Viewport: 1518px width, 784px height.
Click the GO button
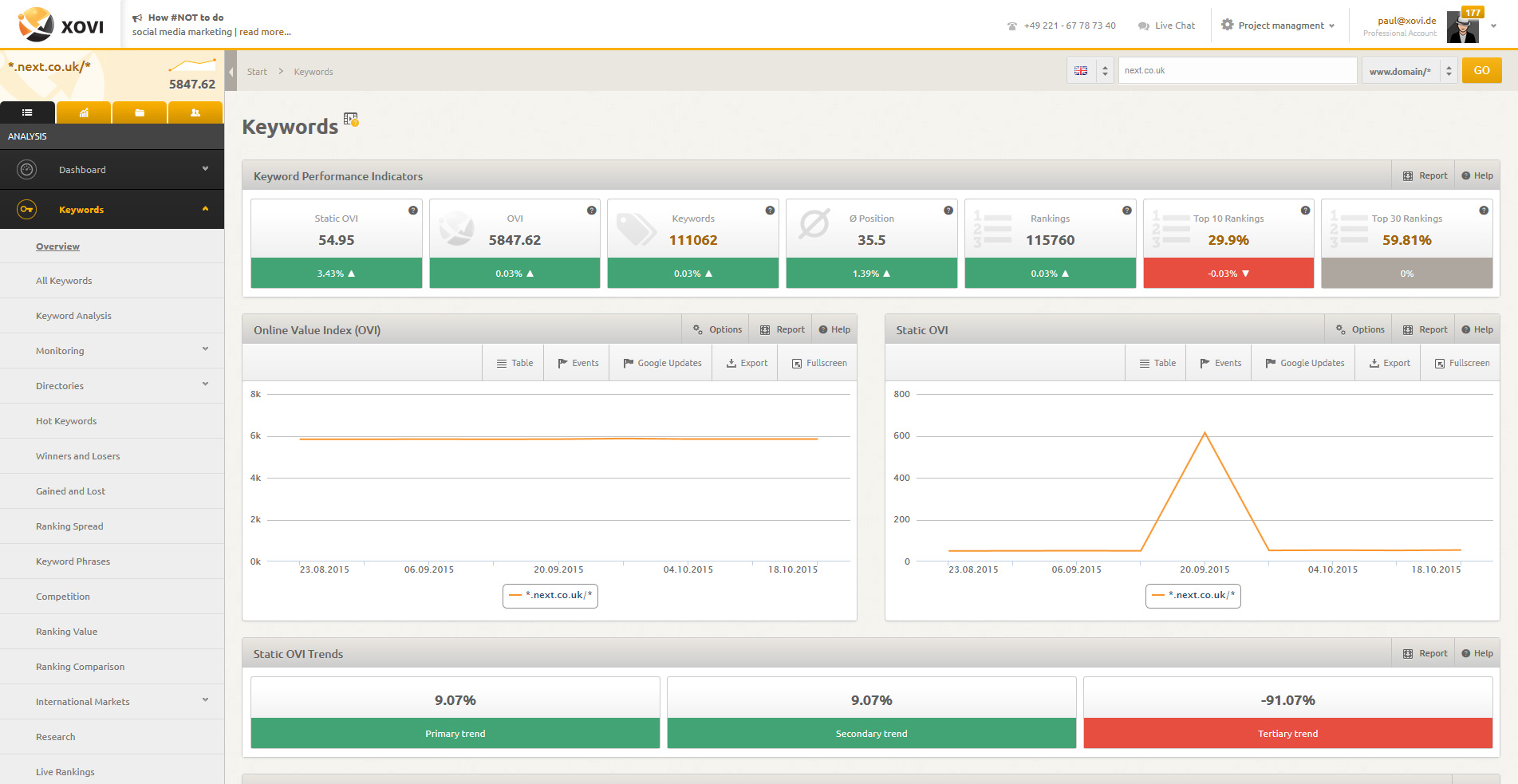pyautogui.click(x=1481, y=70)
